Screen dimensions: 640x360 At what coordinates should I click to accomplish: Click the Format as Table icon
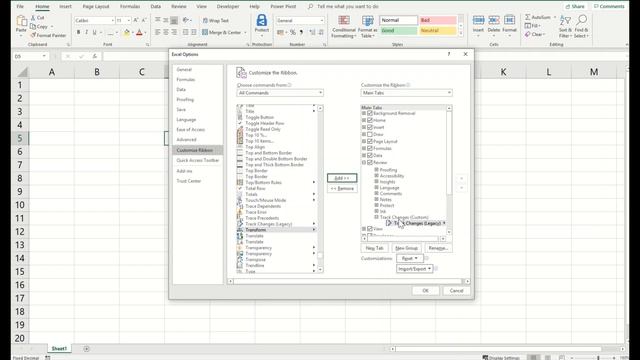367,21
